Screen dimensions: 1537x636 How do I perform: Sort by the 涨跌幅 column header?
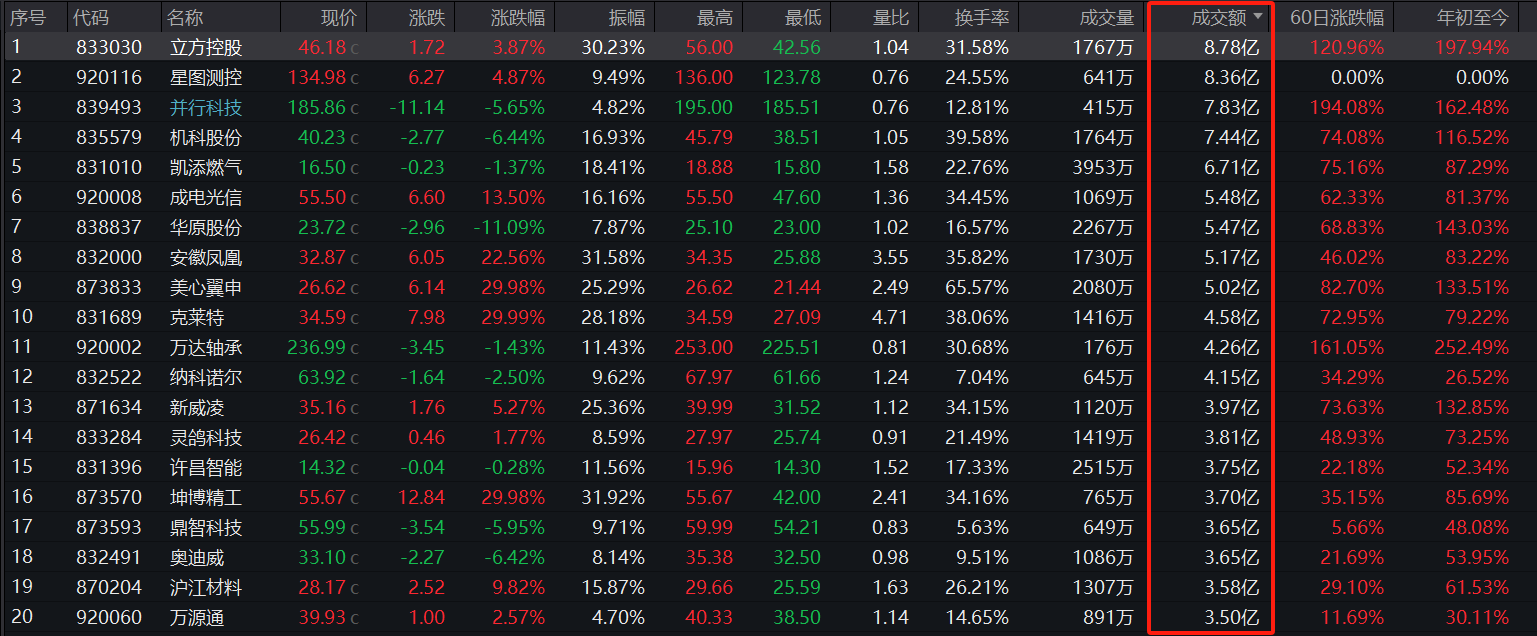tap(518, 17)
